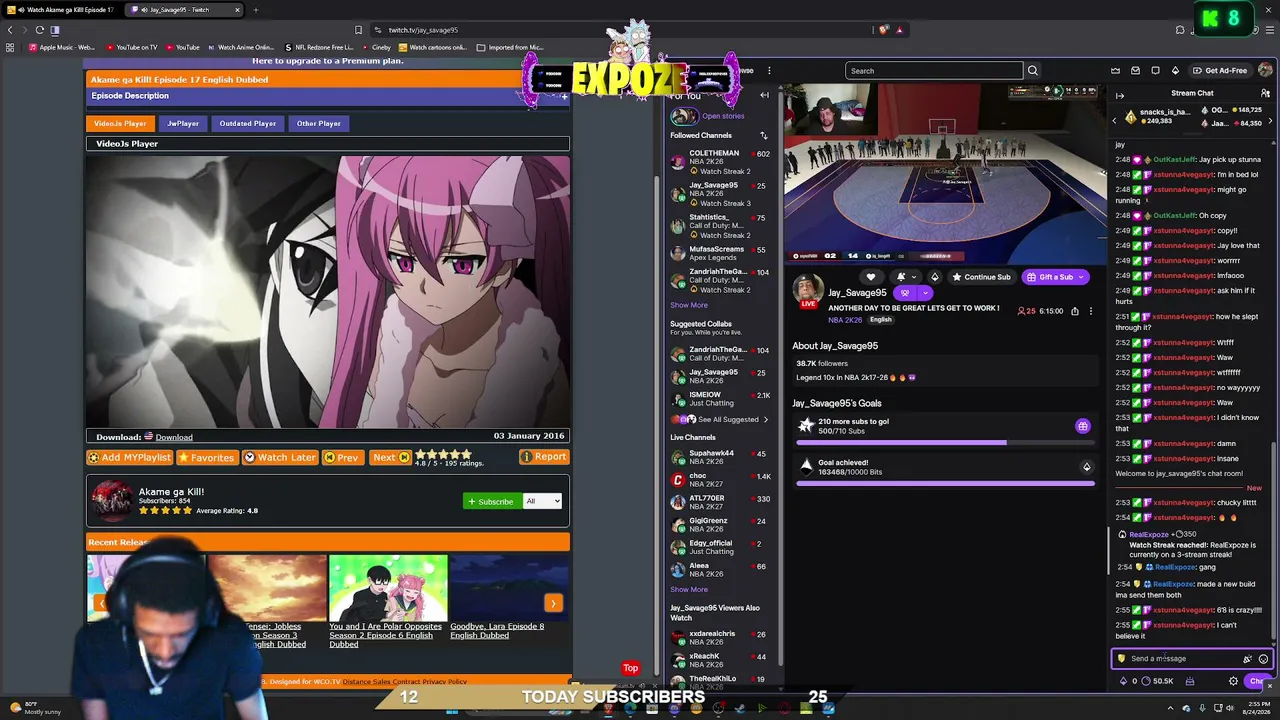Go to the Prev episode
The width and height of the screenshot is (1280, 720).
coord(342,457)
